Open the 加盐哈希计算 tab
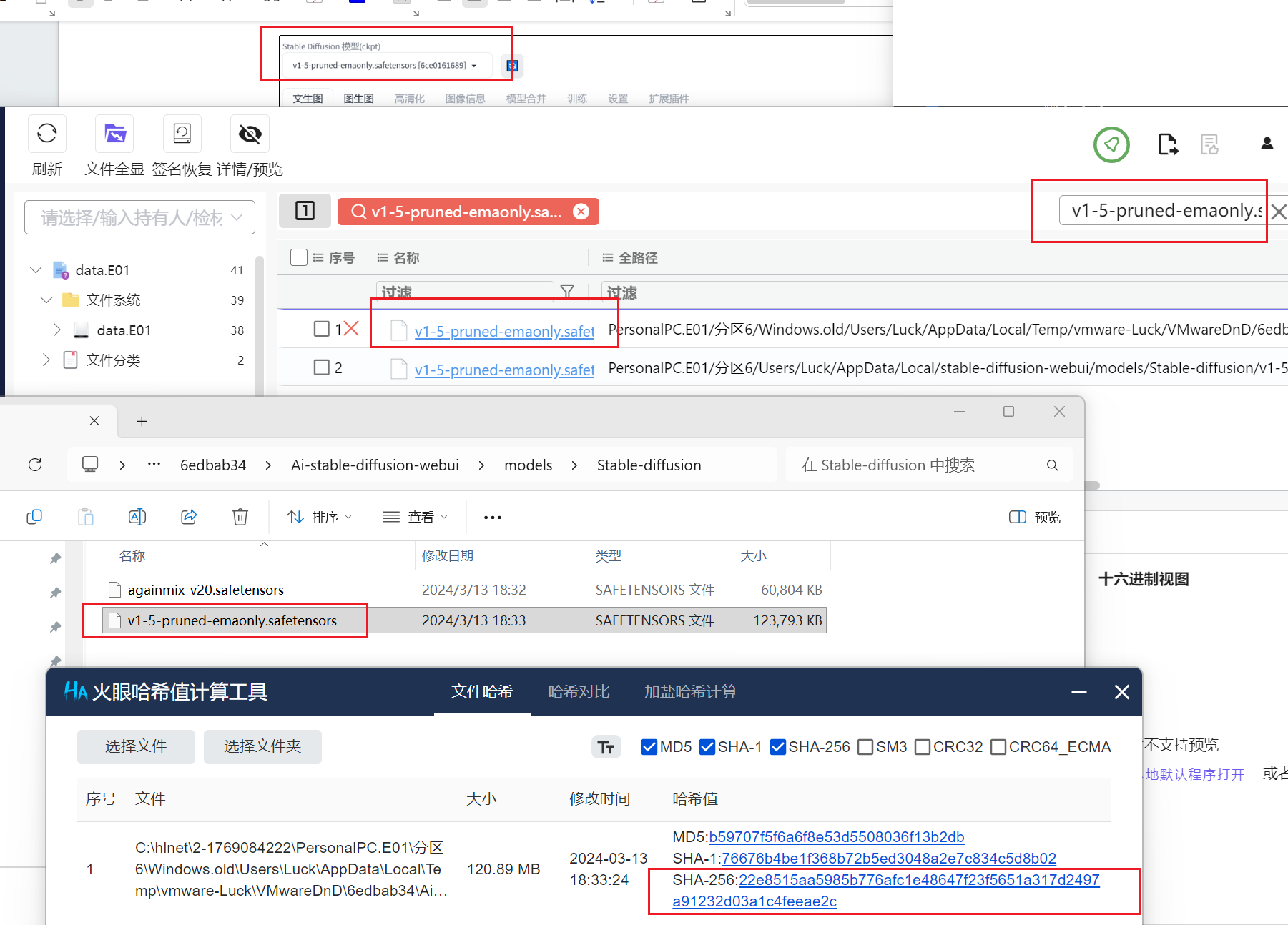This screenshot has width=1288, height=925. tap(690, 691)
